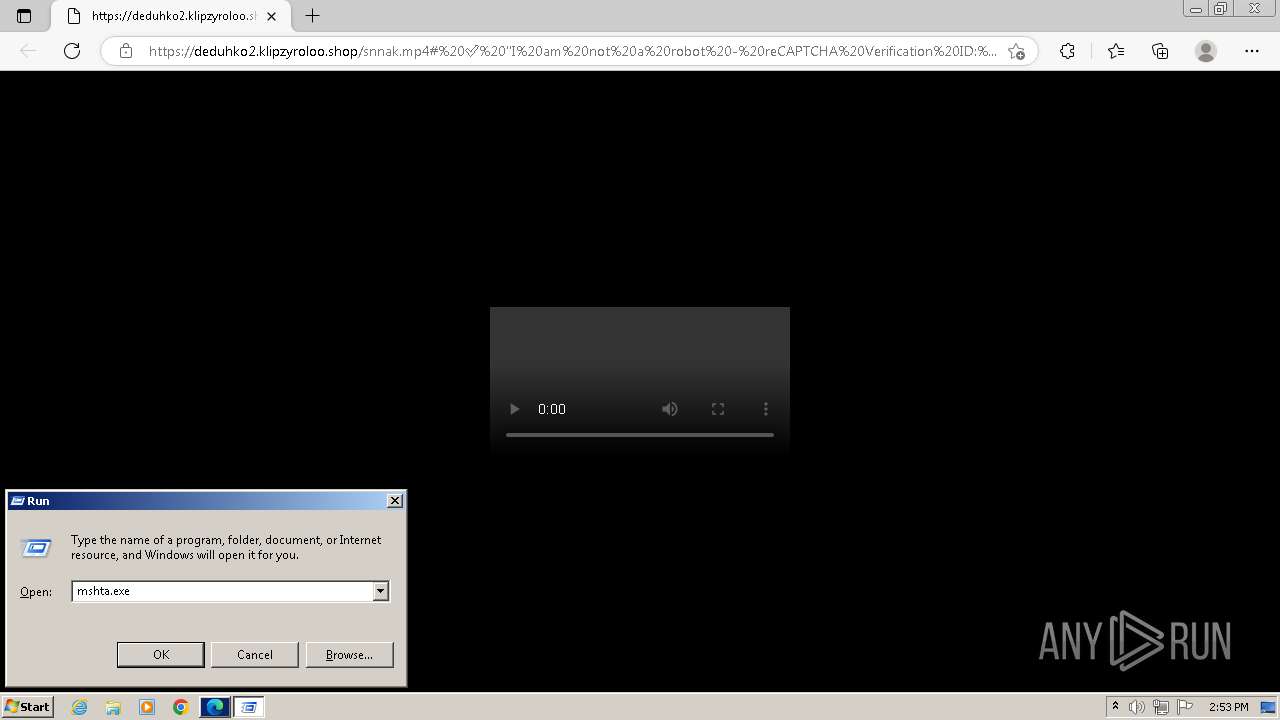Open the Extensions menu

[1068, 51]
